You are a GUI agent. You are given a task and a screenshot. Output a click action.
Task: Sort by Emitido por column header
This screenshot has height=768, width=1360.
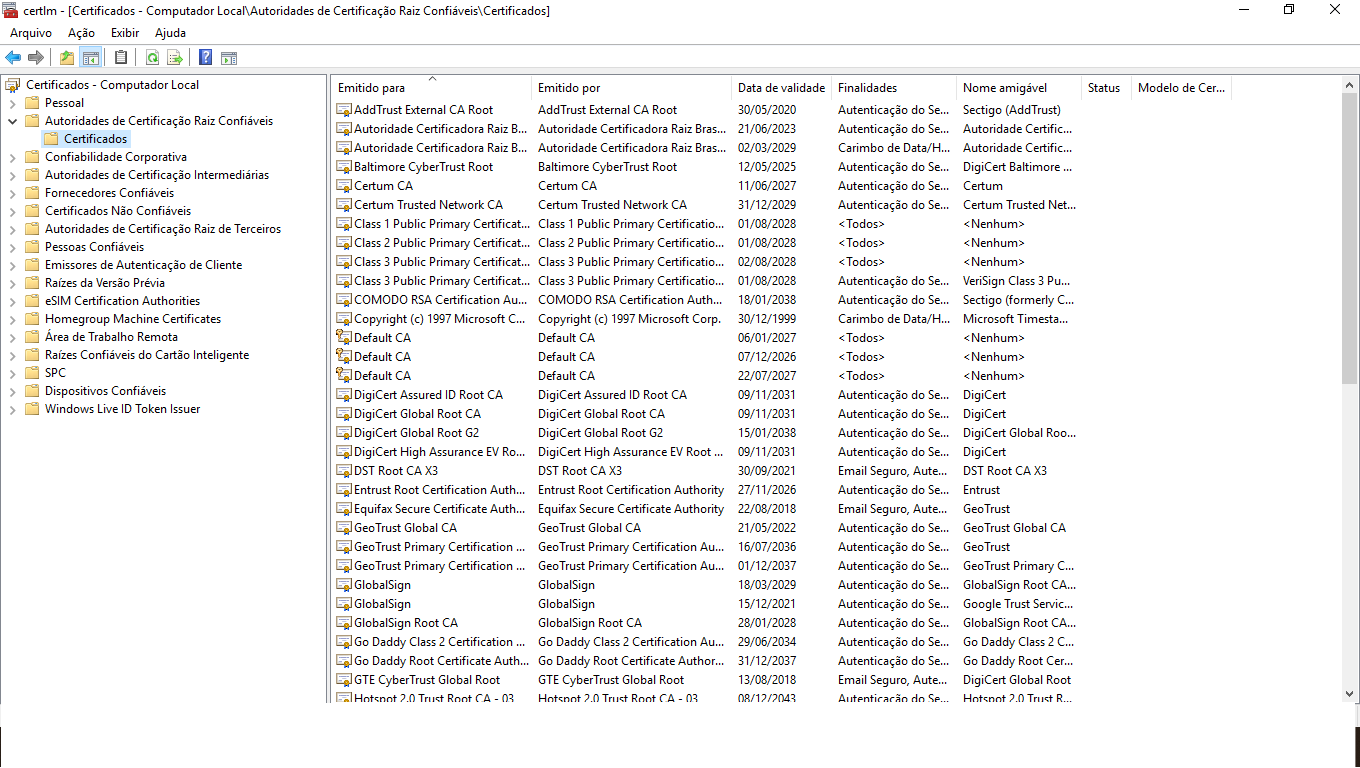click(632, 88)
